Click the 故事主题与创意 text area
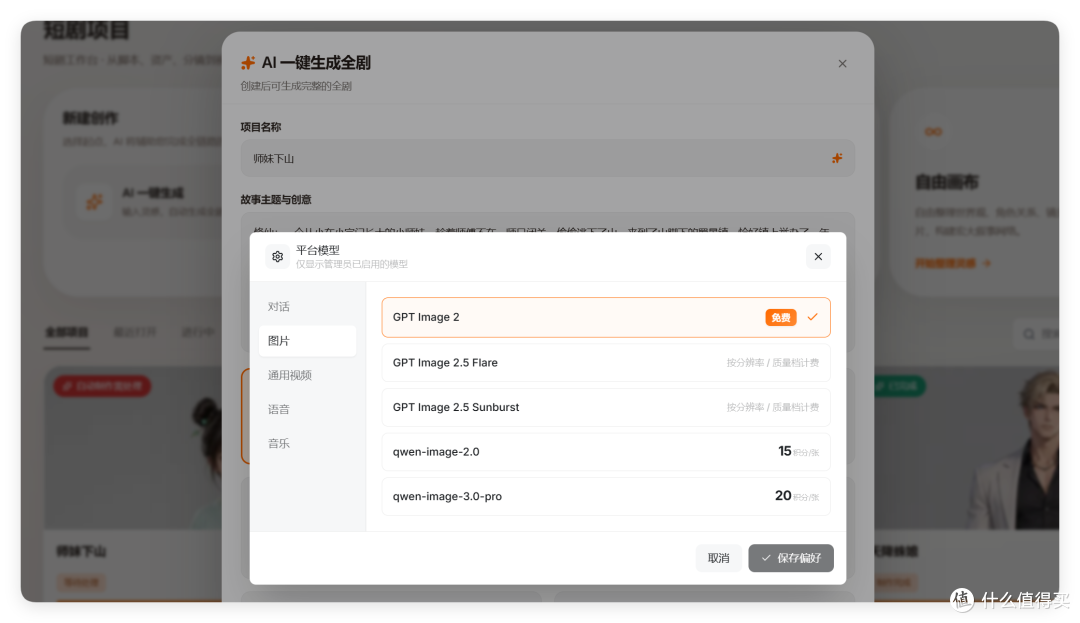Viewport: 1080px width, 623px height. click(548, 223)
